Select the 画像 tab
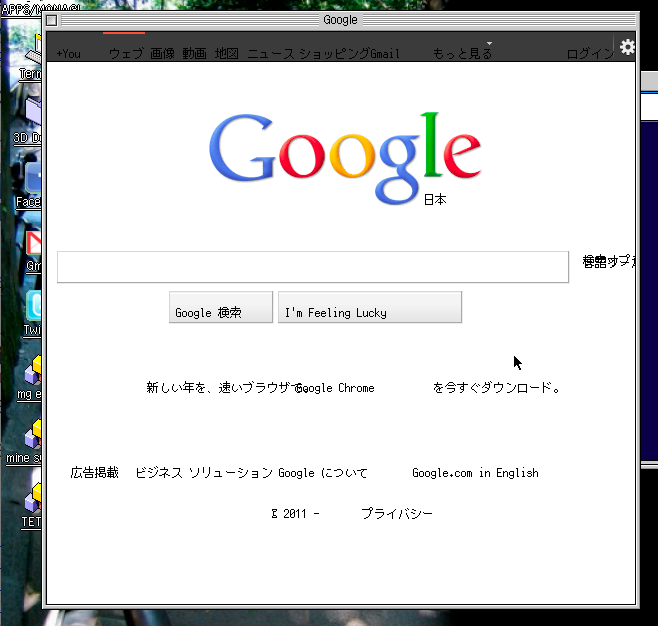 tap(162, 54)
